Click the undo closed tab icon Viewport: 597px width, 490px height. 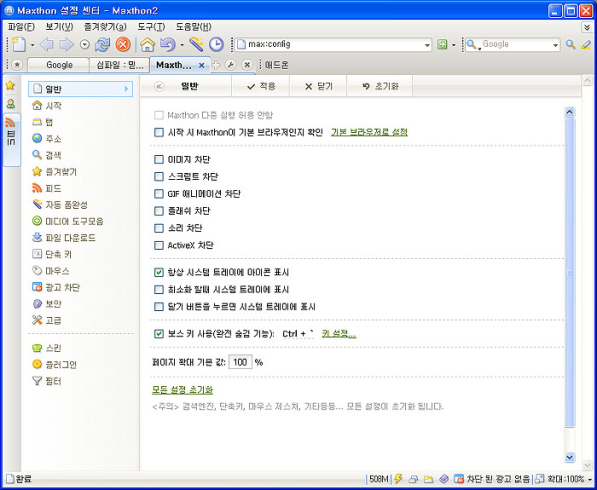pyautogui.click(x=168, y=45)
